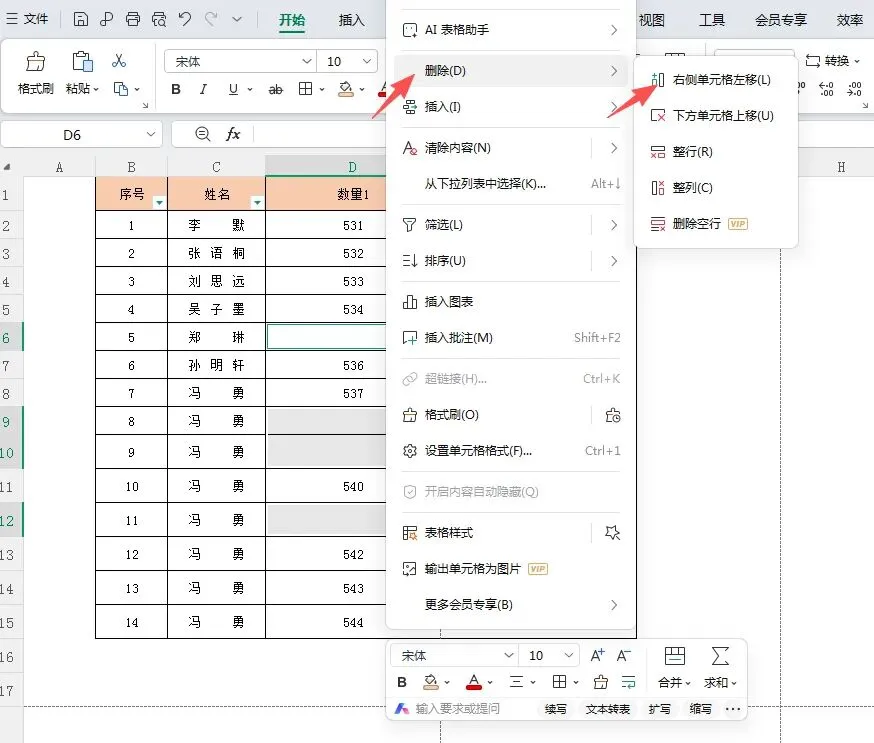Click the name box showing D6

tap(81, 135)
